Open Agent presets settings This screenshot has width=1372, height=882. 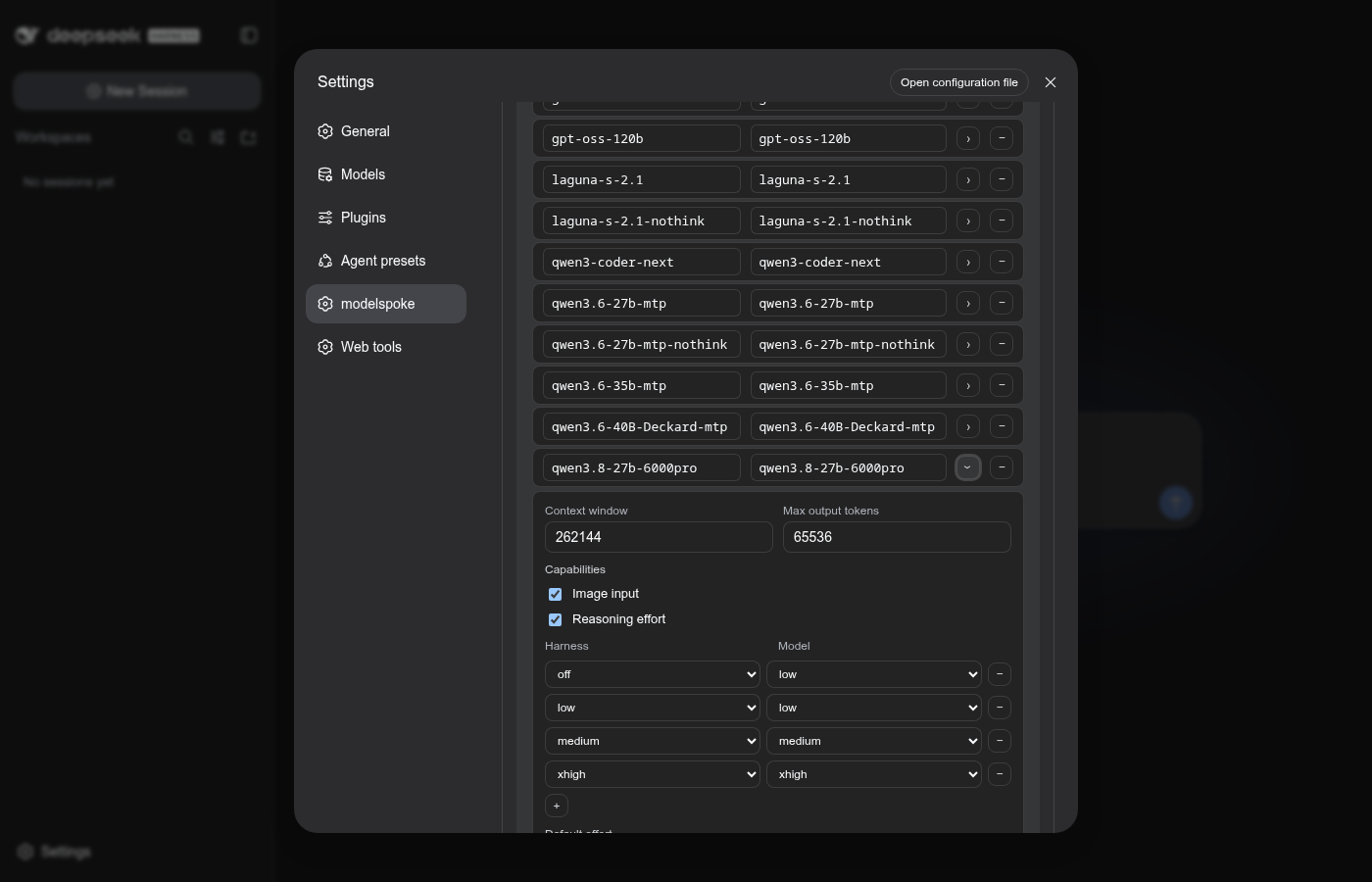pos(386,261)
